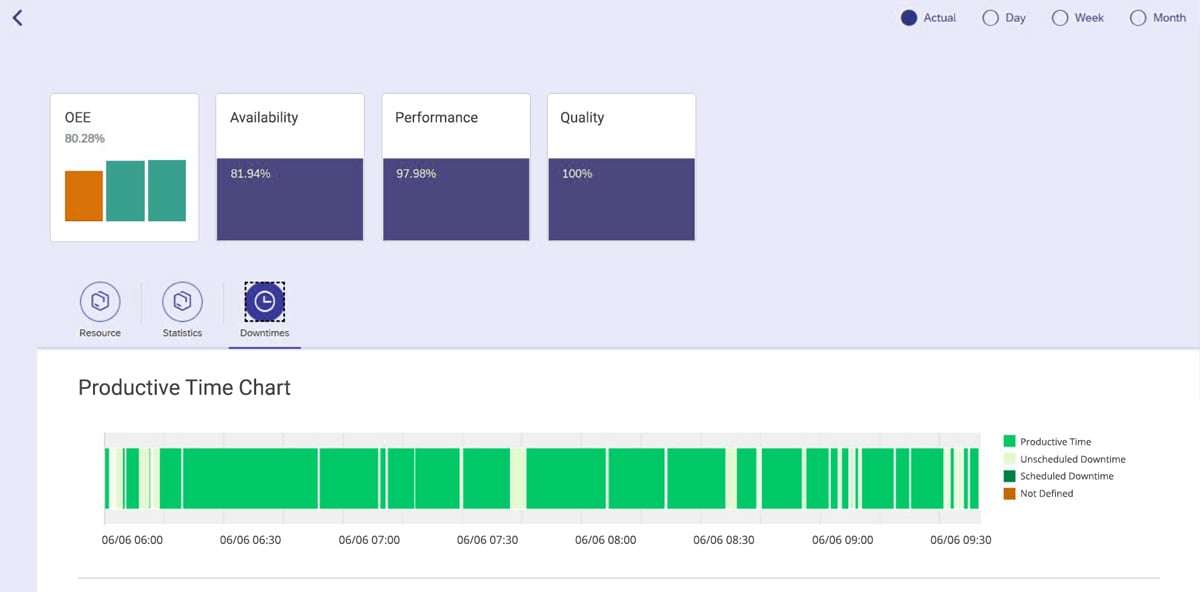Select the Day radio button

point(990,17)
